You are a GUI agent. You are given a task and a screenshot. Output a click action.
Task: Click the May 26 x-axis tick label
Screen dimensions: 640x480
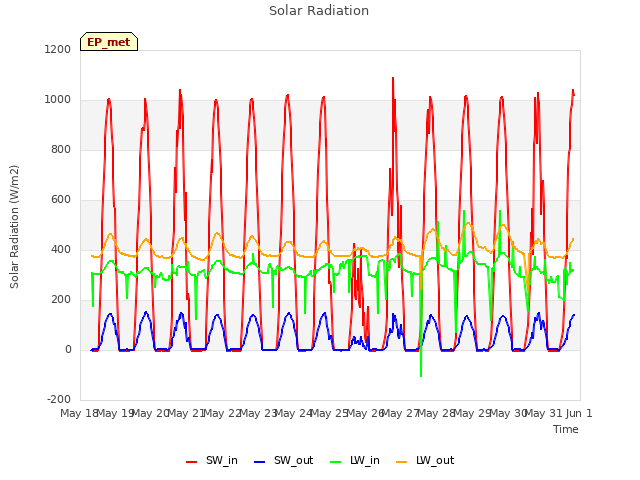(x=364, y=413)
